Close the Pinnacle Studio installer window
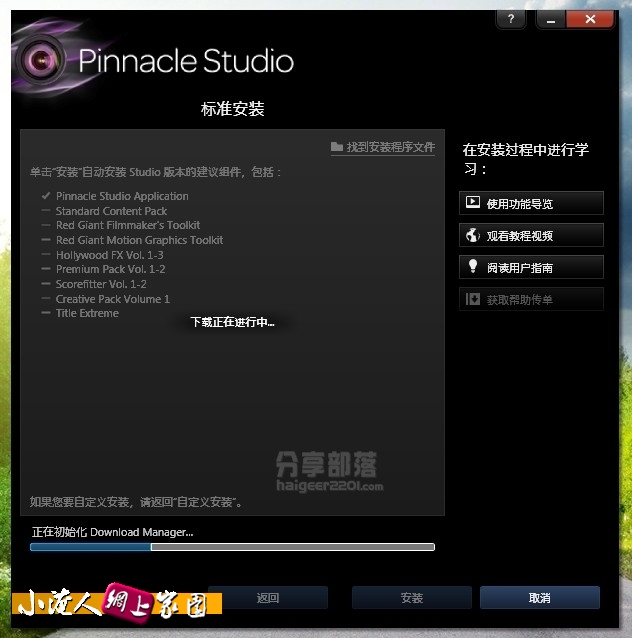The image size is (632, 638). coord(590,19)
